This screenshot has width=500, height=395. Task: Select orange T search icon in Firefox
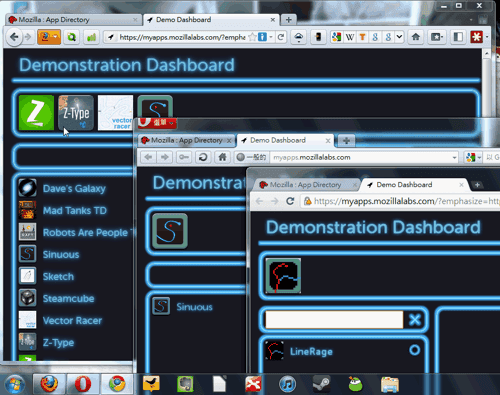click(362, 37)
